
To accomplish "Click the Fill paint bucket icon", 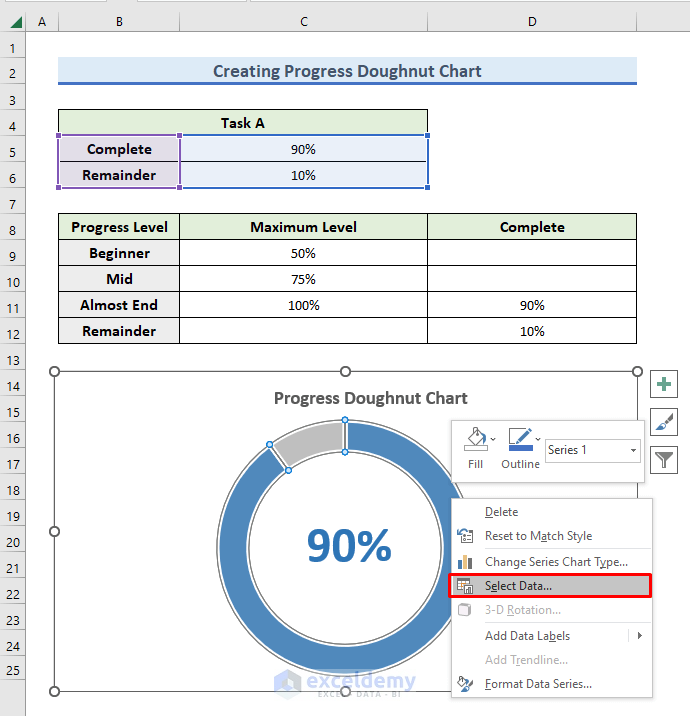I will point(475,439).
